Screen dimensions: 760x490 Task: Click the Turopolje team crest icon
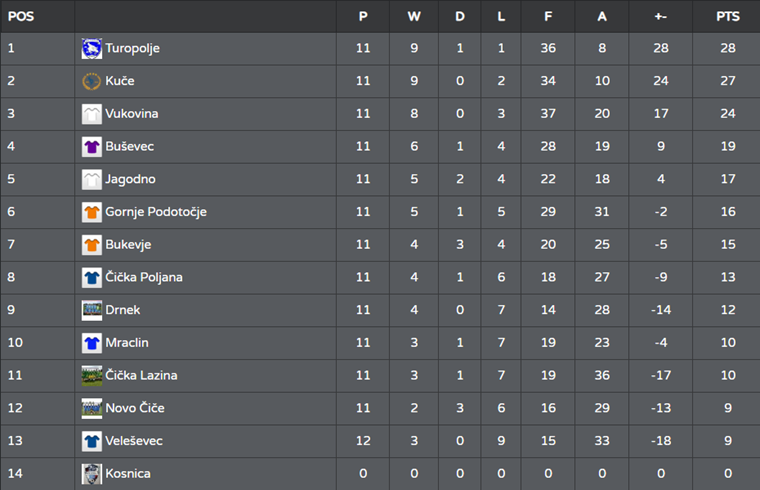point(92,48)
